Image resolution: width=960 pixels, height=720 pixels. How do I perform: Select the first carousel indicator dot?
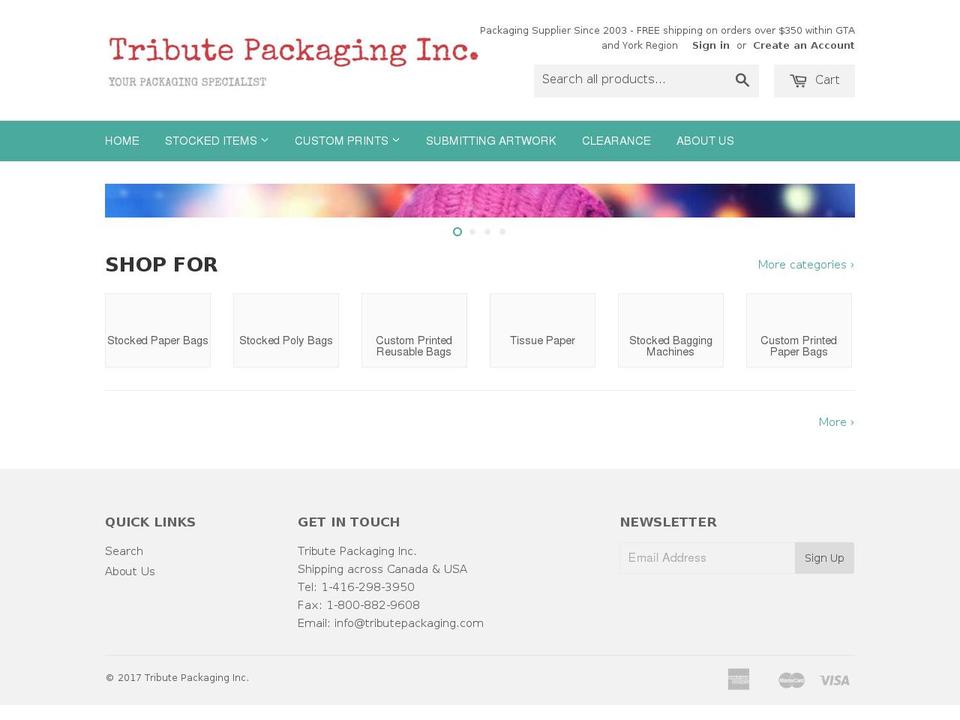coord(457,231)
